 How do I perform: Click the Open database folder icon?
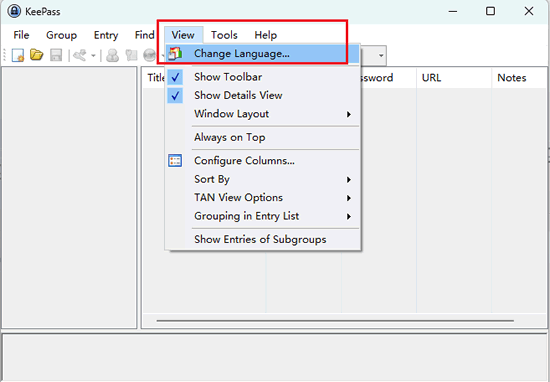pos(36,55)
